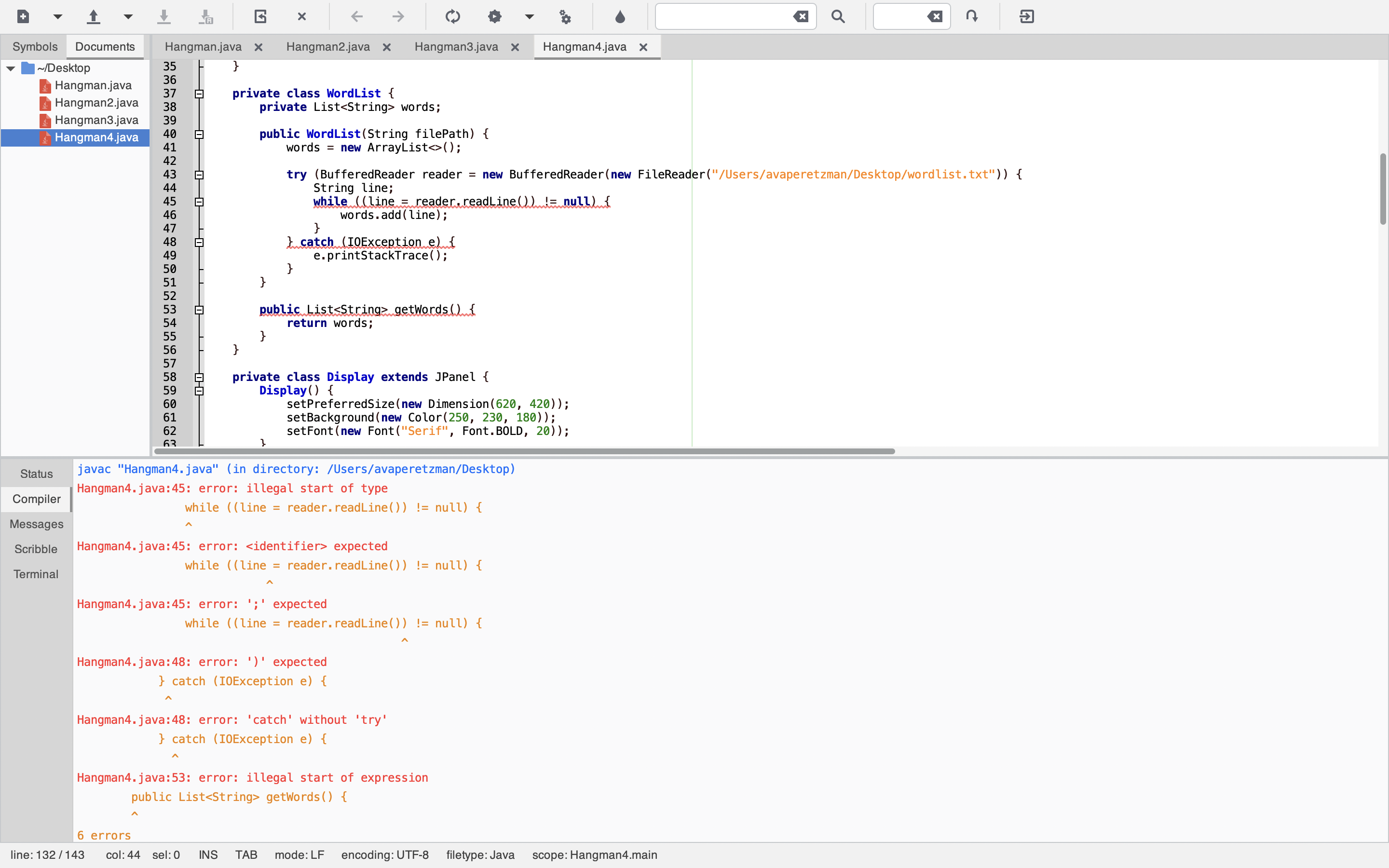Screen dimensions: 1389x868
Task: Collapse the ~/Desktop folder tree
Action: point(10,68)
